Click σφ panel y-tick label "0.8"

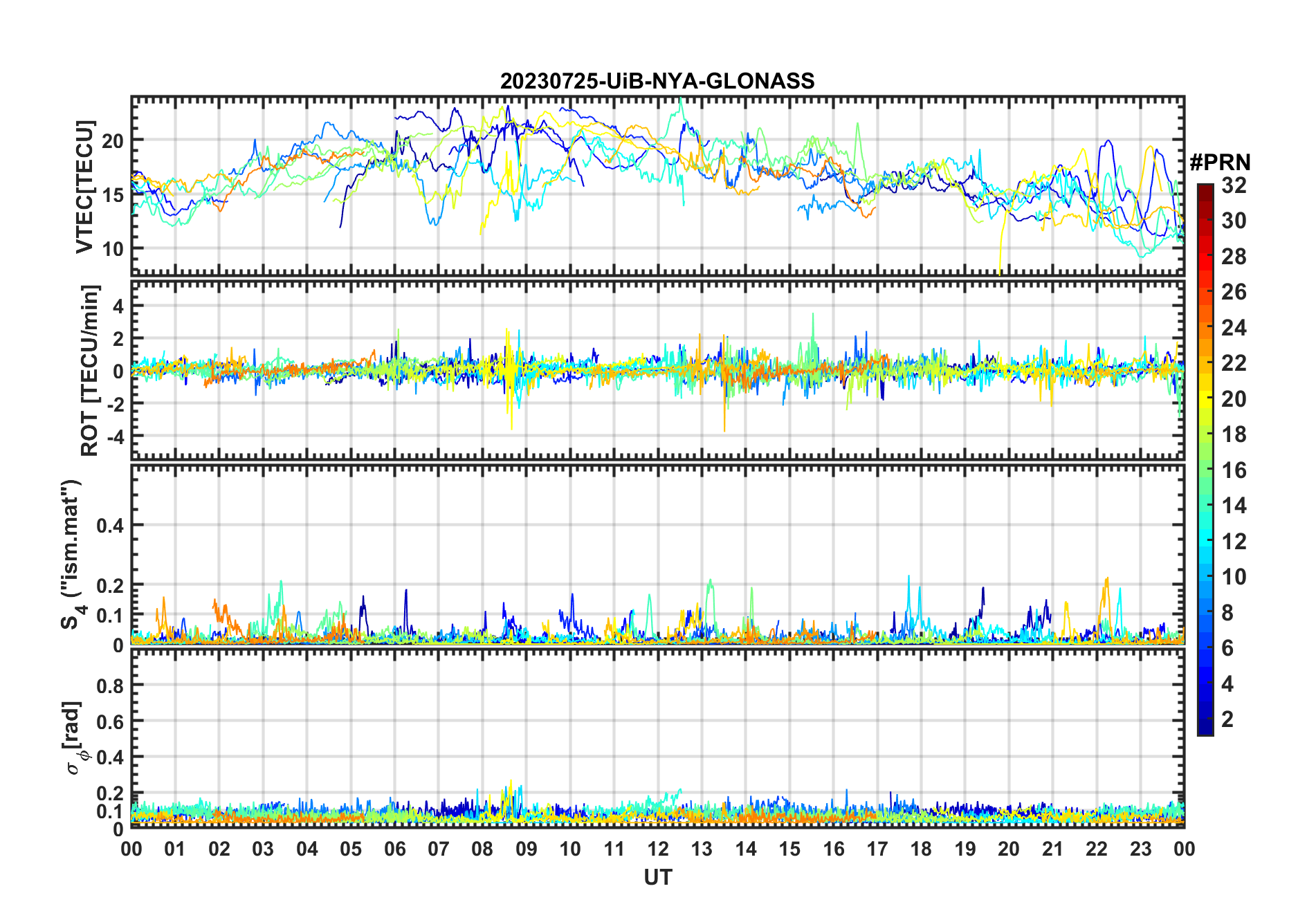110,686
